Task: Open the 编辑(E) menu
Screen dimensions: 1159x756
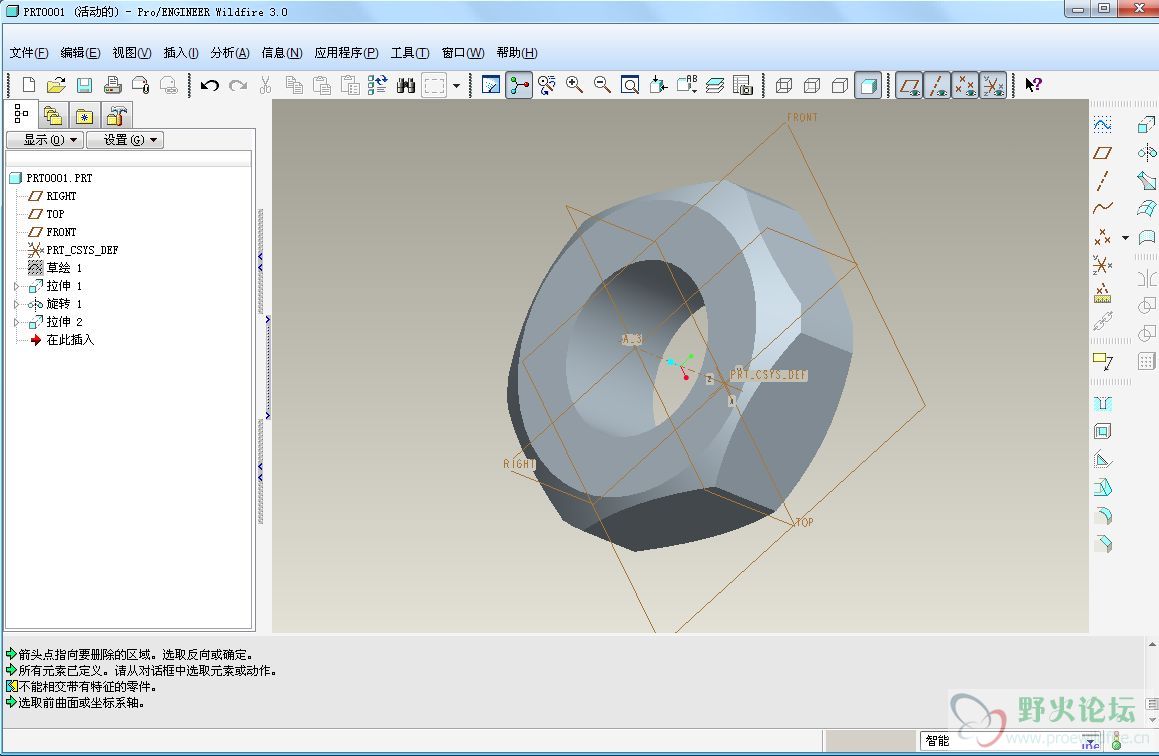Action: point(80,52)
